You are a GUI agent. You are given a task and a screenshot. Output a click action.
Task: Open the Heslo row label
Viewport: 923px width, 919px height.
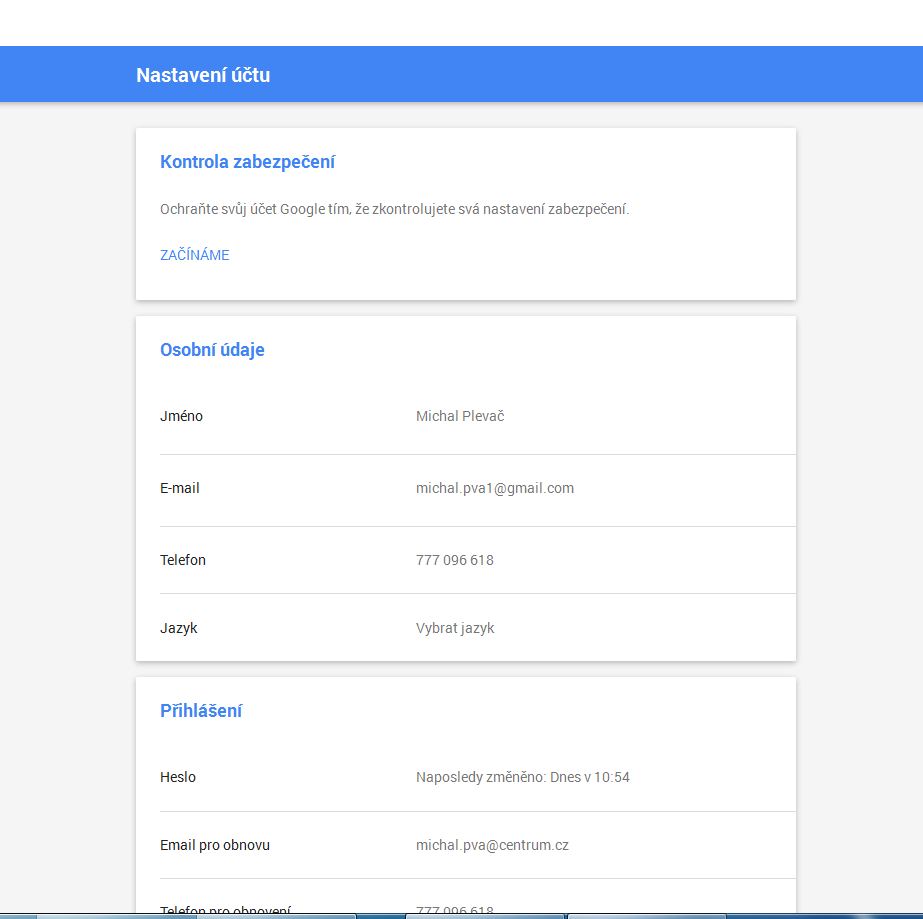pyautogui.click(x=178, y=777)
